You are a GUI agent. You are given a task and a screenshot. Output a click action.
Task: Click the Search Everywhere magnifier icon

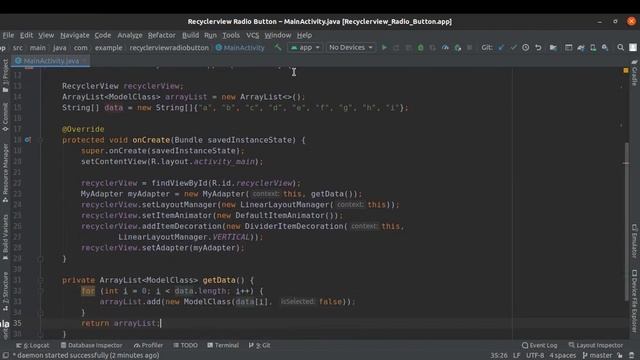(x=620, y=48)
